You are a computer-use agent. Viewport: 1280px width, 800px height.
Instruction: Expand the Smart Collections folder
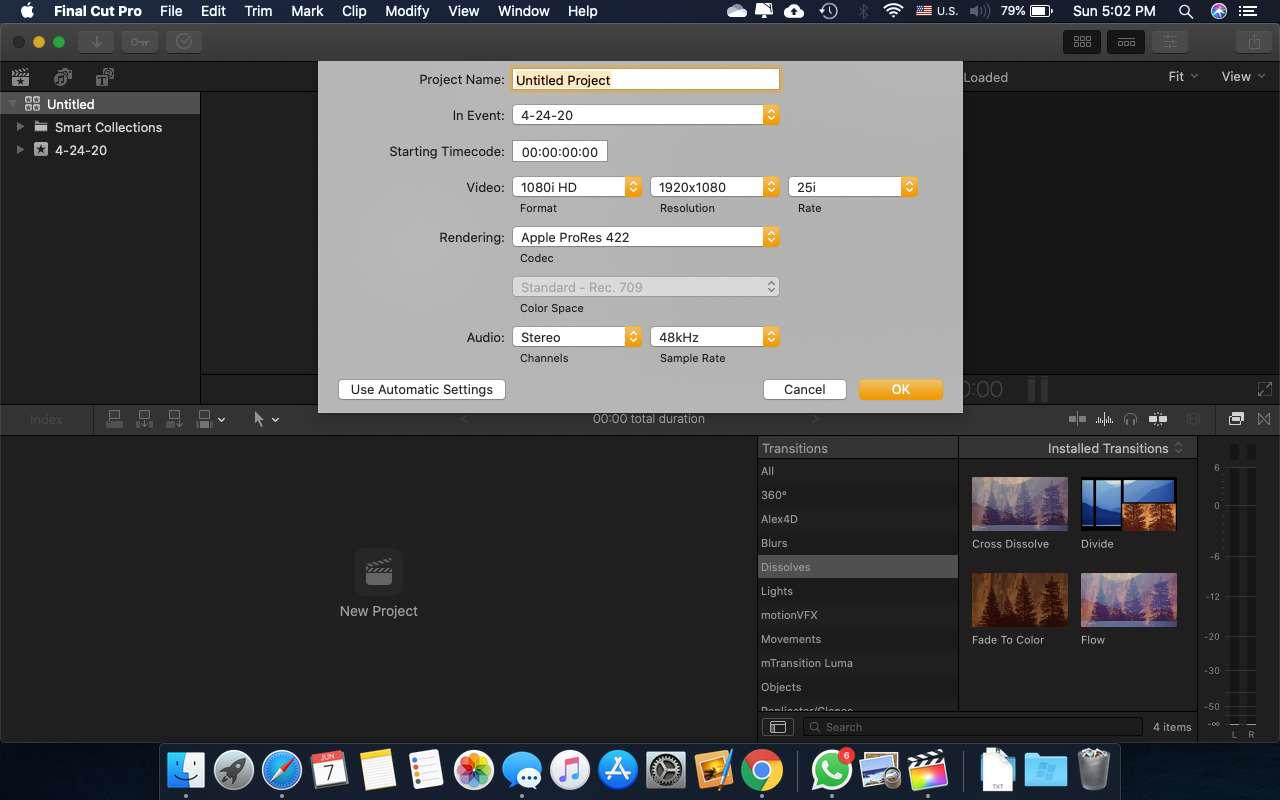click(20, 127)
